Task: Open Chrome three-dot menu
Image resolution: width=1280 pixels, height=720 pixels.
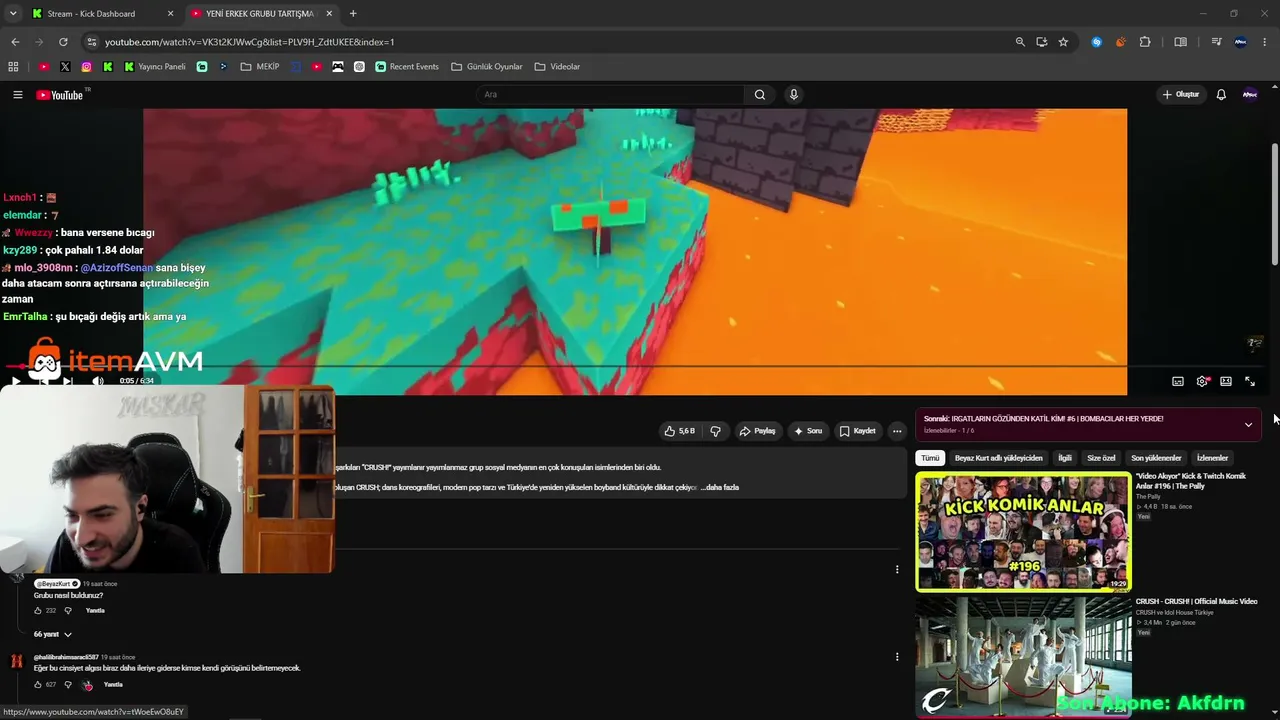Action: (x=1265, y=42)
